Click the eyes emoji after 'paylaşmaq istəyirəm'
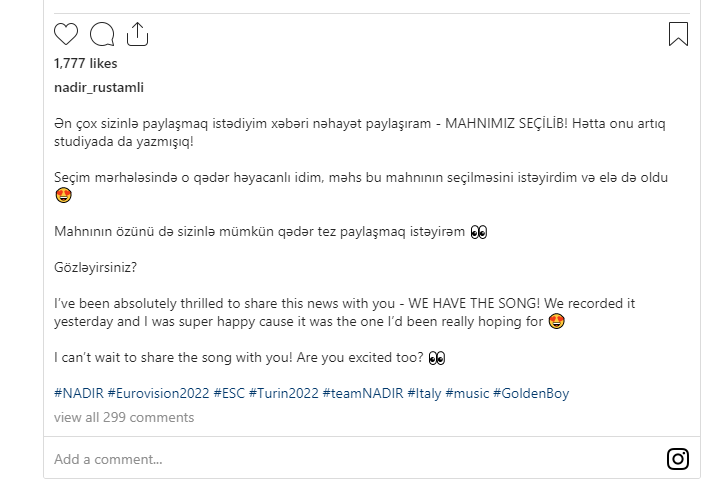 (478, 233)
